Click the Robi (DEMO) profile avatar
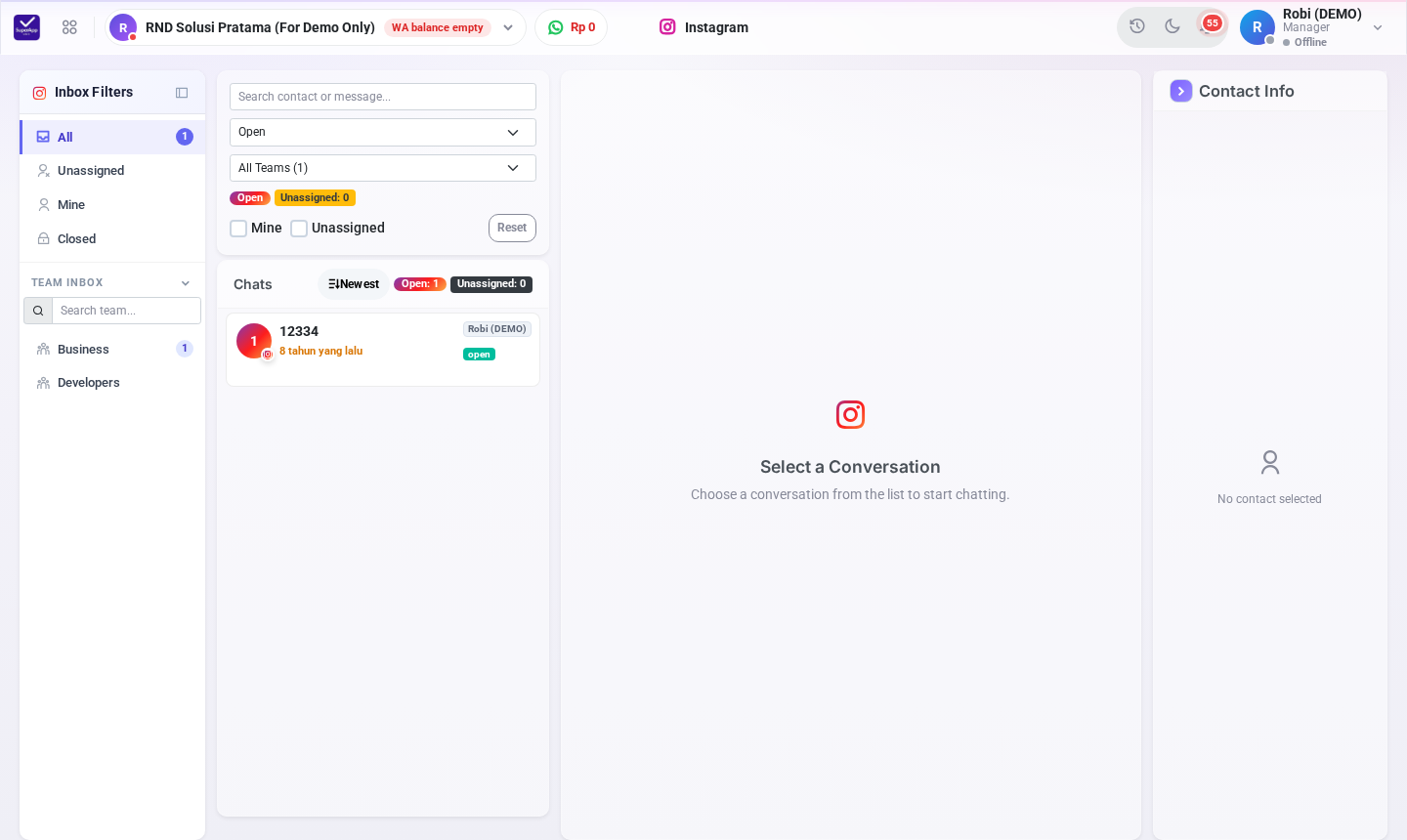Screen dimensions: 1407x840 pos(1258,27)
